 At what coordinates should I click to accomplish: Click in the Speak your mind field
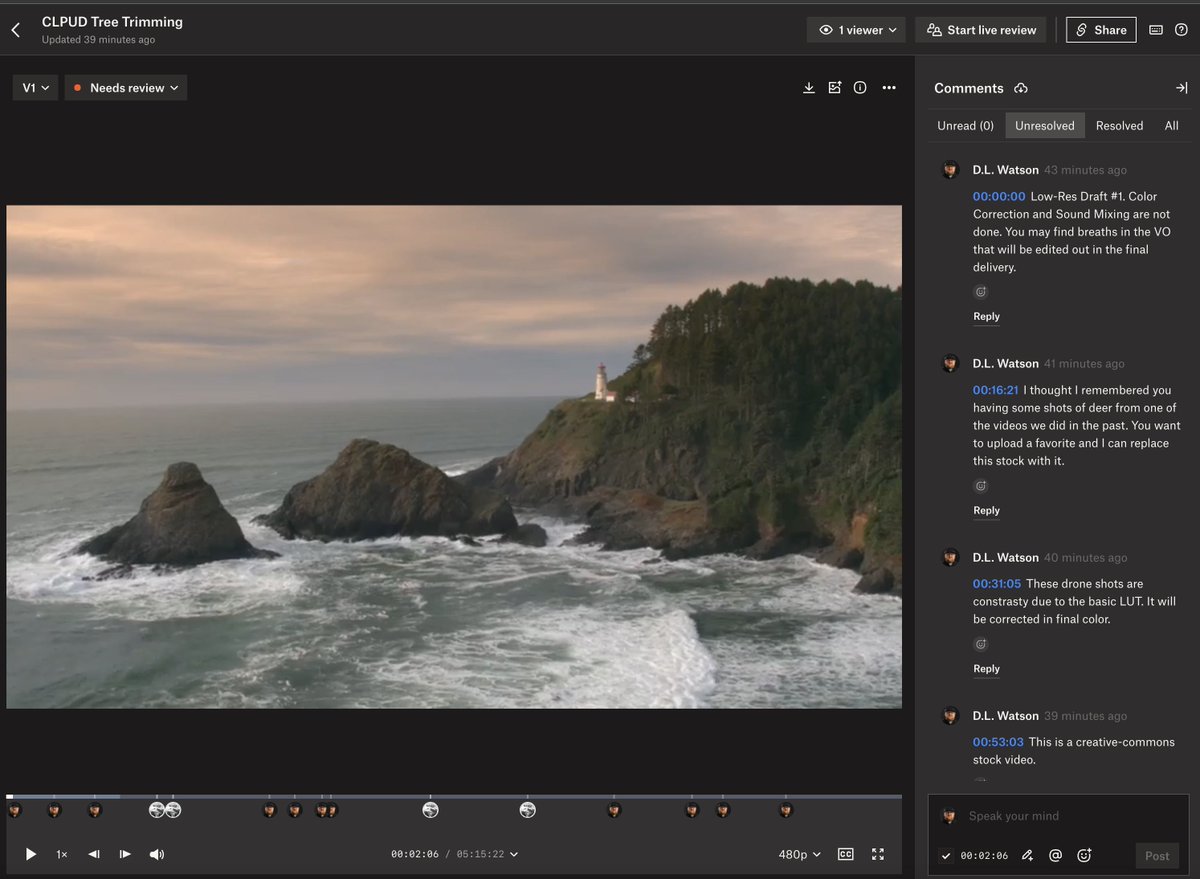1060,816
